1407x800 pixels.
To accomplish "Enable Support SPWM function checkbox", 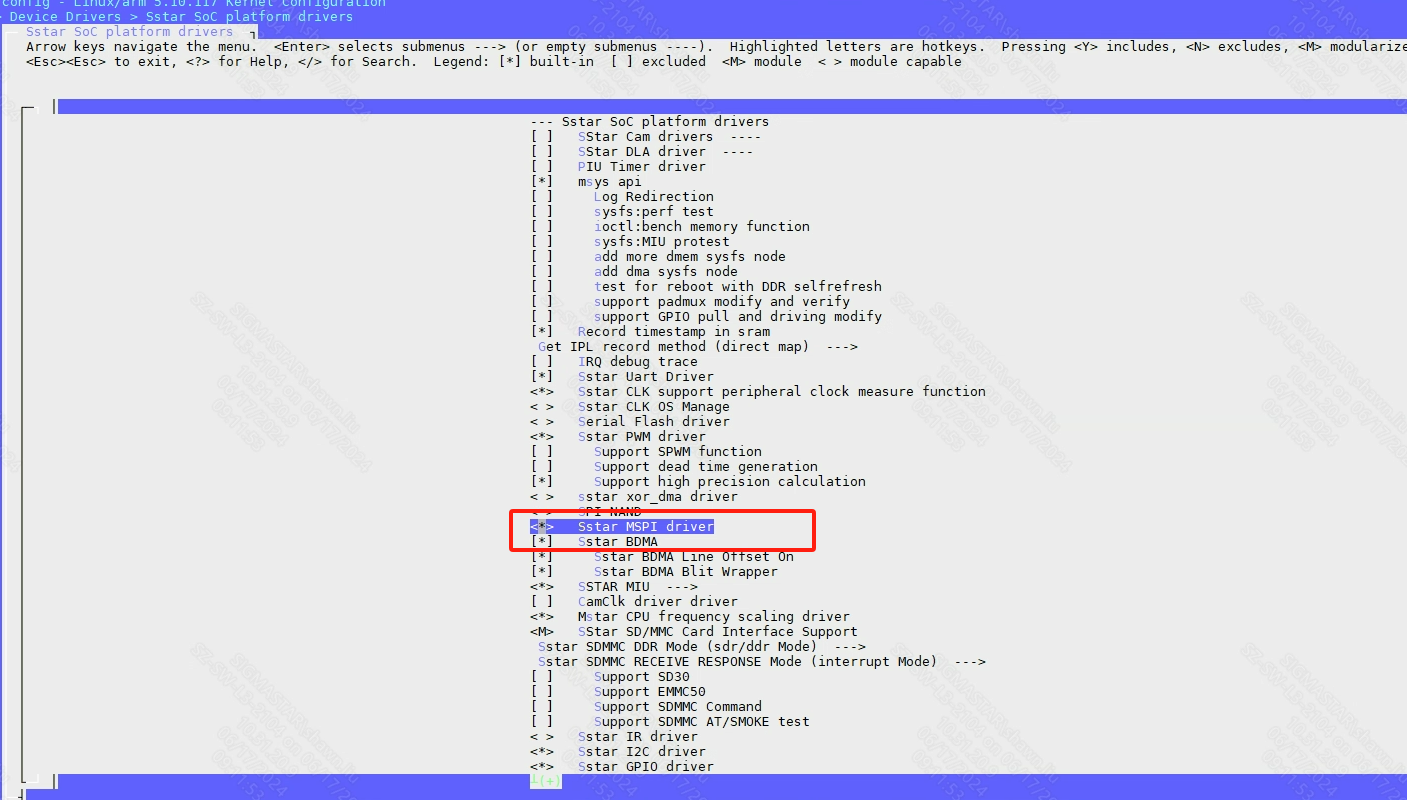I will point(541,452).
